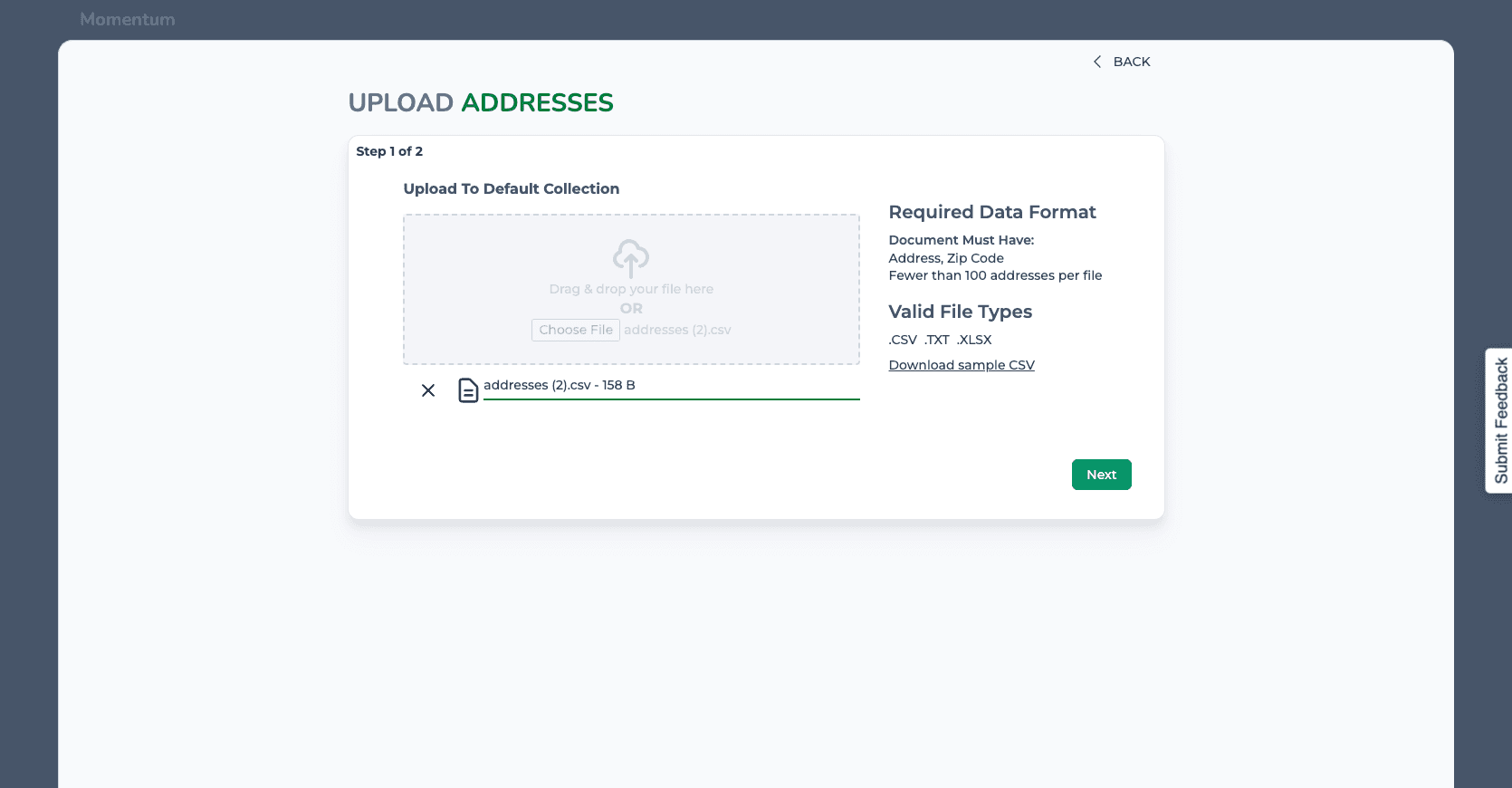Click the '.TXT' file type label
The width and height of the screenshot is (1512, 788).
coord(937,340)
